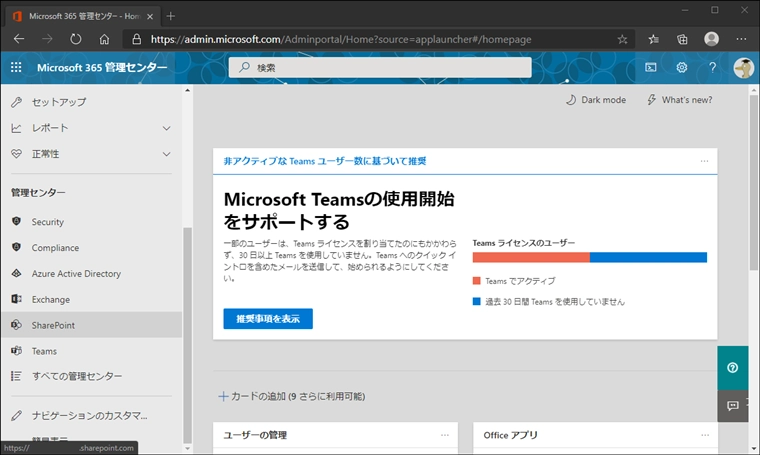Open new browser tab plus button
The height and width of the screenshot is (455, 760).
(x=170, y=16)
